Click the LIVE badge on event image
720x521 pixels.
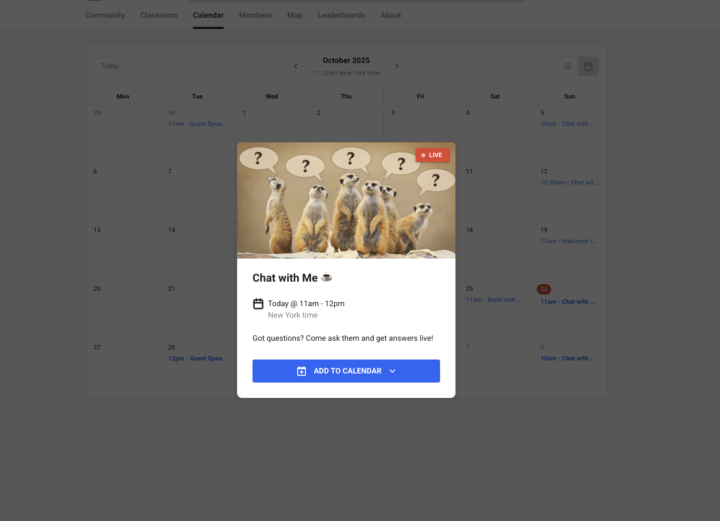pyautogui.click(x=432, y=155)
